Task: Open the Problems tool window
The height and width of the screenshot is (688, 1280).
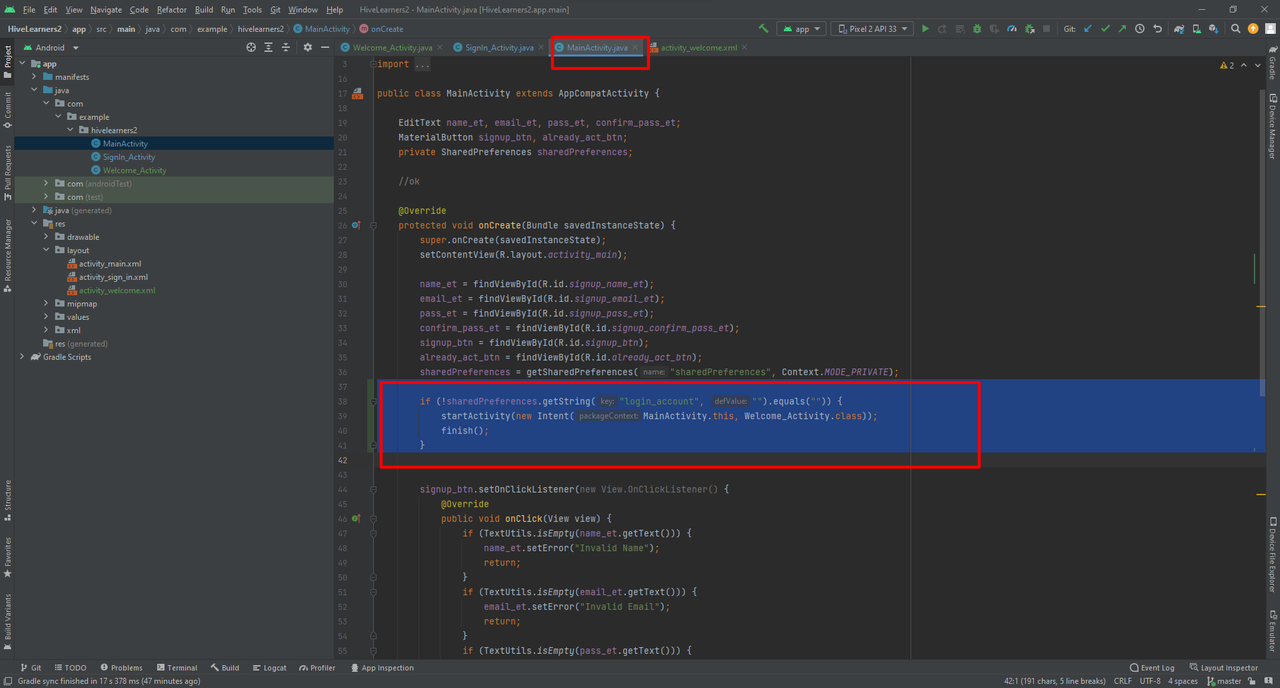Action: [x=121, y=667]
